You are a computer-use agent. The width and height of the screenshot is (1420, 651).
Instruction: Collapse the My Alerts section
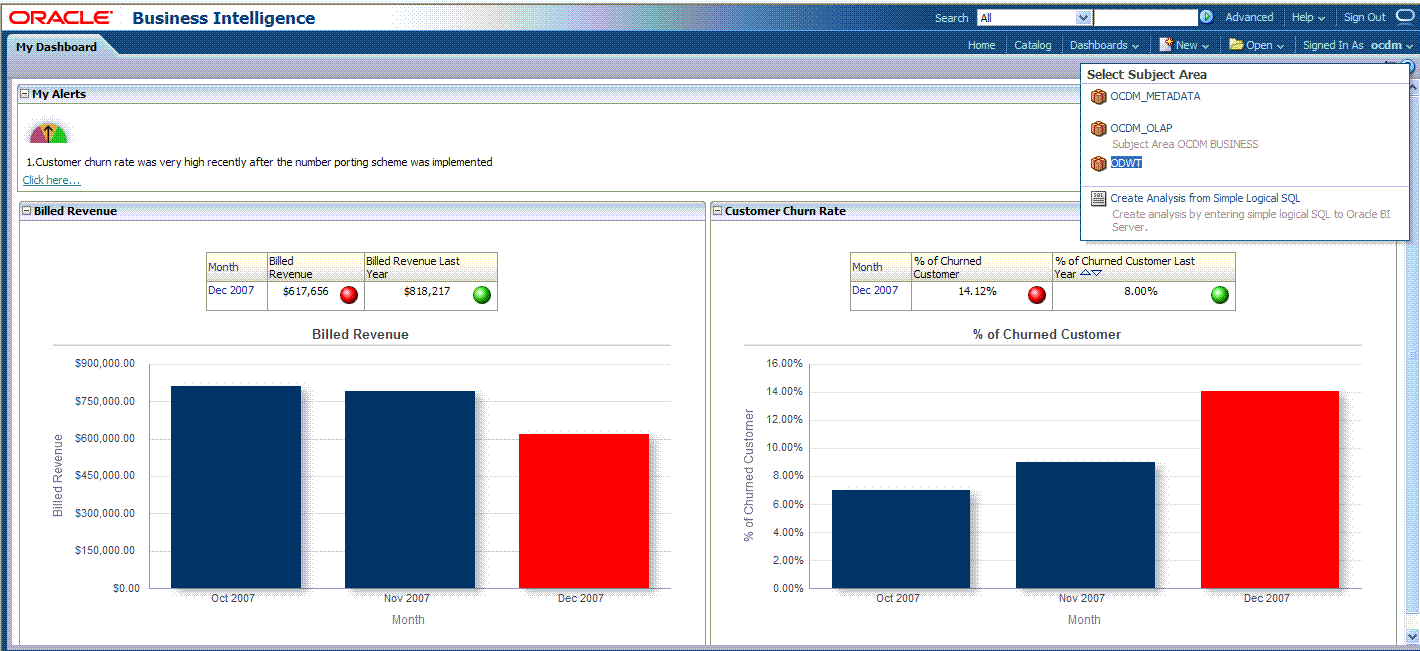pyautogui.click(x=25, y=94)
